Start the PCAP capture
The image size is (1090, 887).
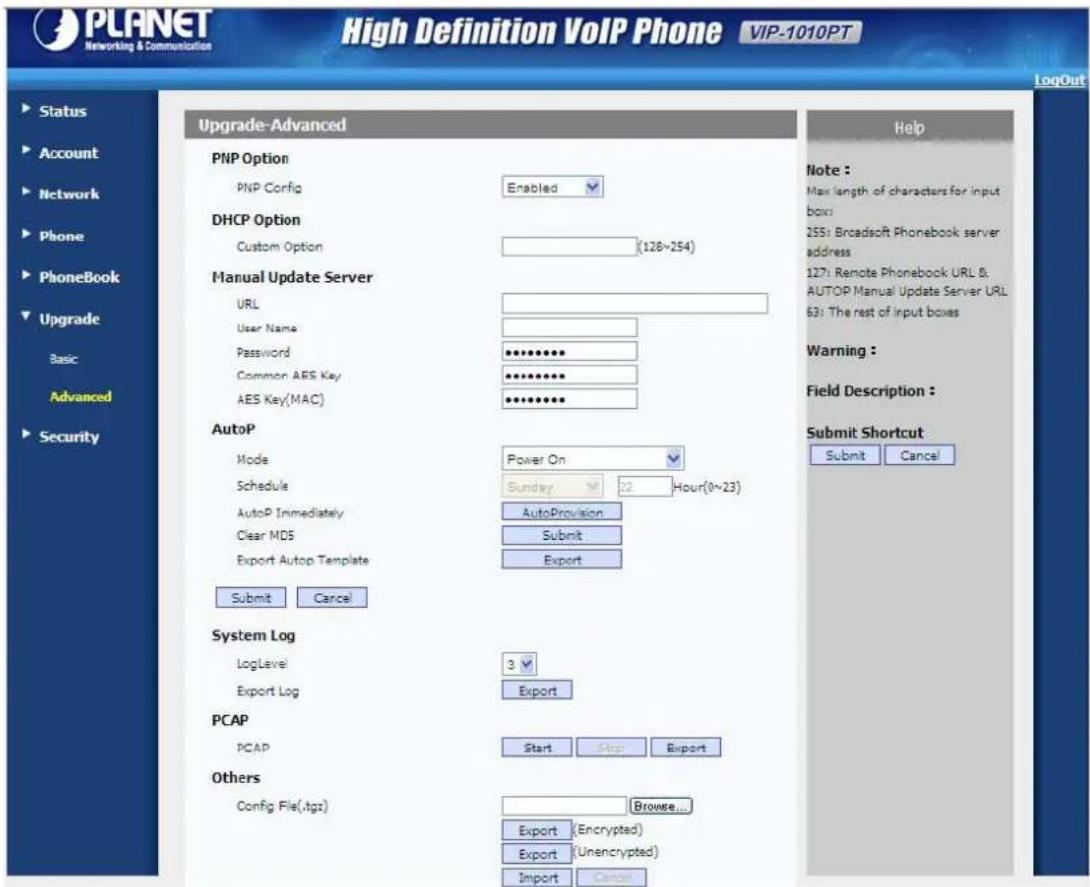[537, 748]
